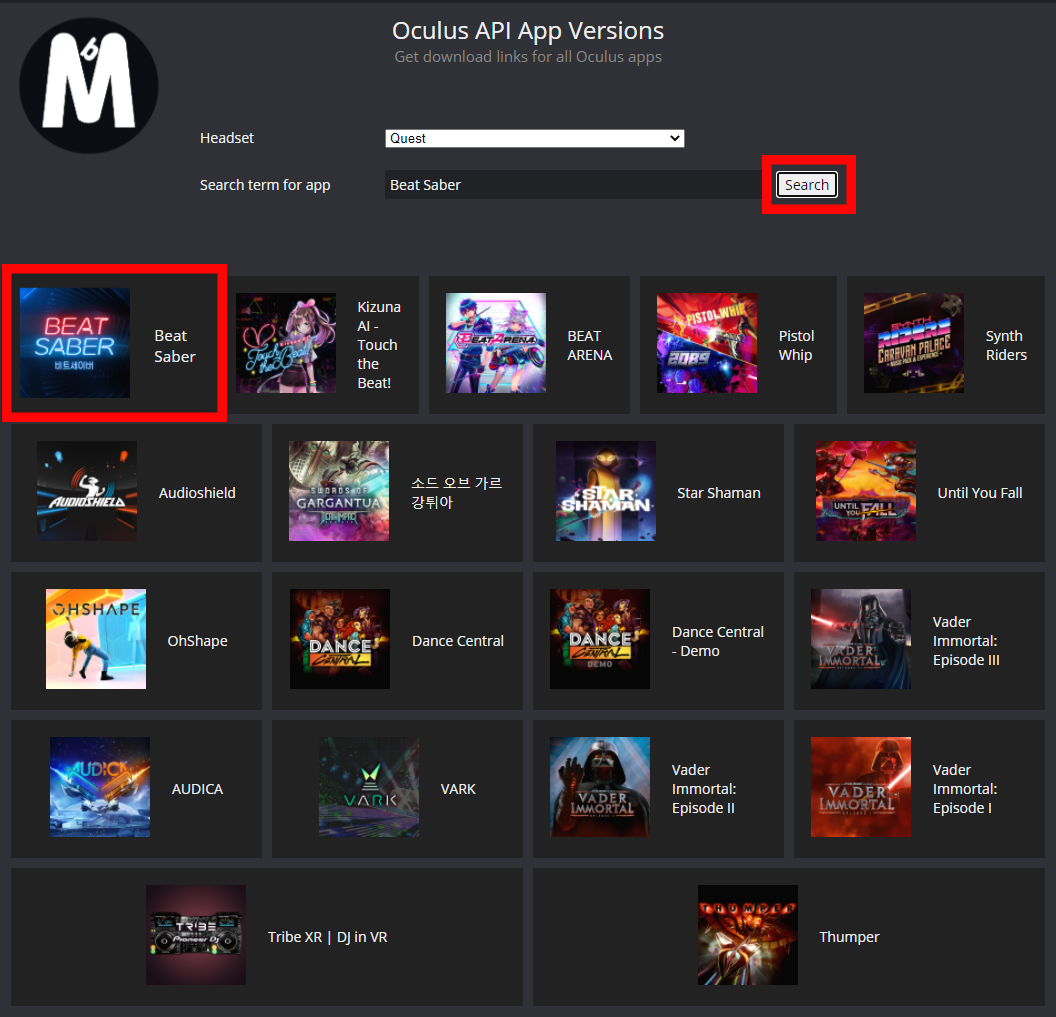
Task: Open the Dance Central full game cover
Action: 339,639
